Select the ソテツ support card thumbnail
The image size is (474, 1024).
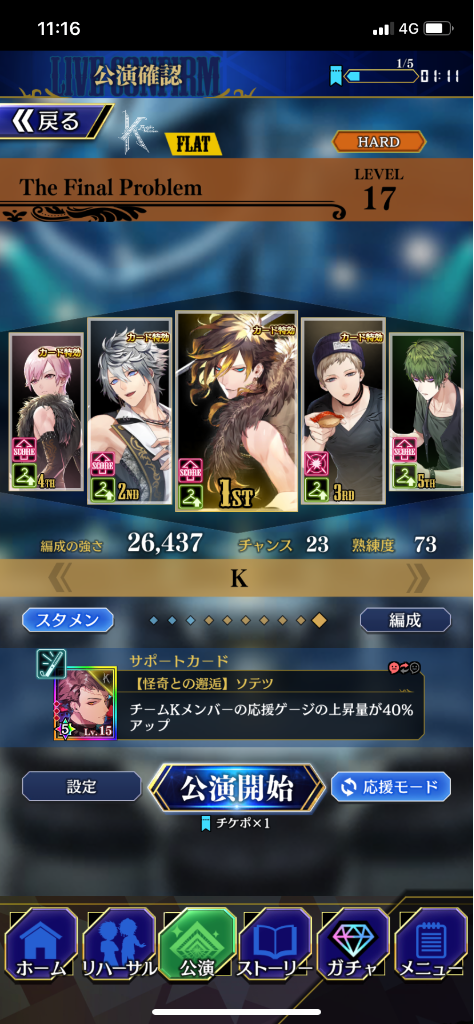(x=86, y=703)
